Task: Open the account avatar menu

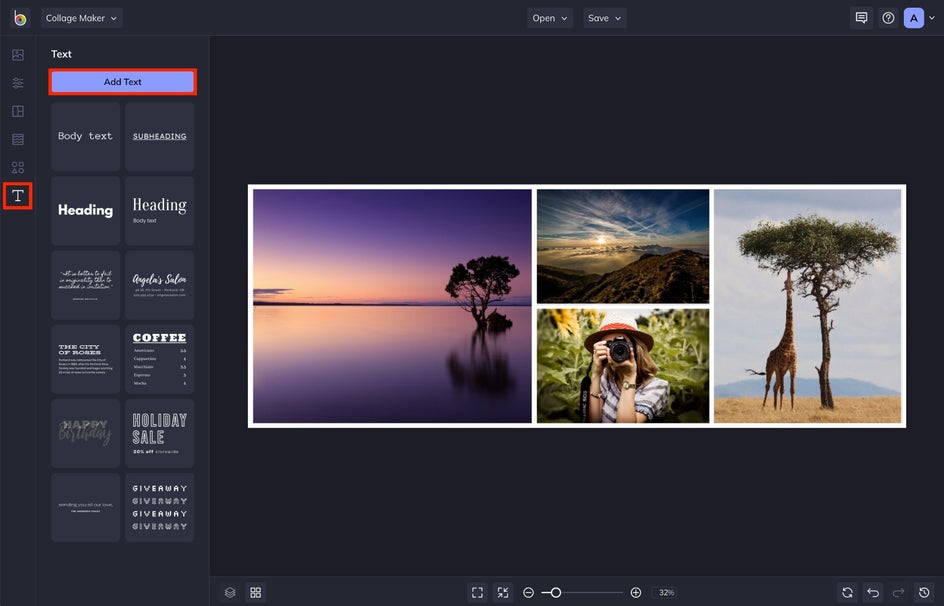Action: click(913, 17)
